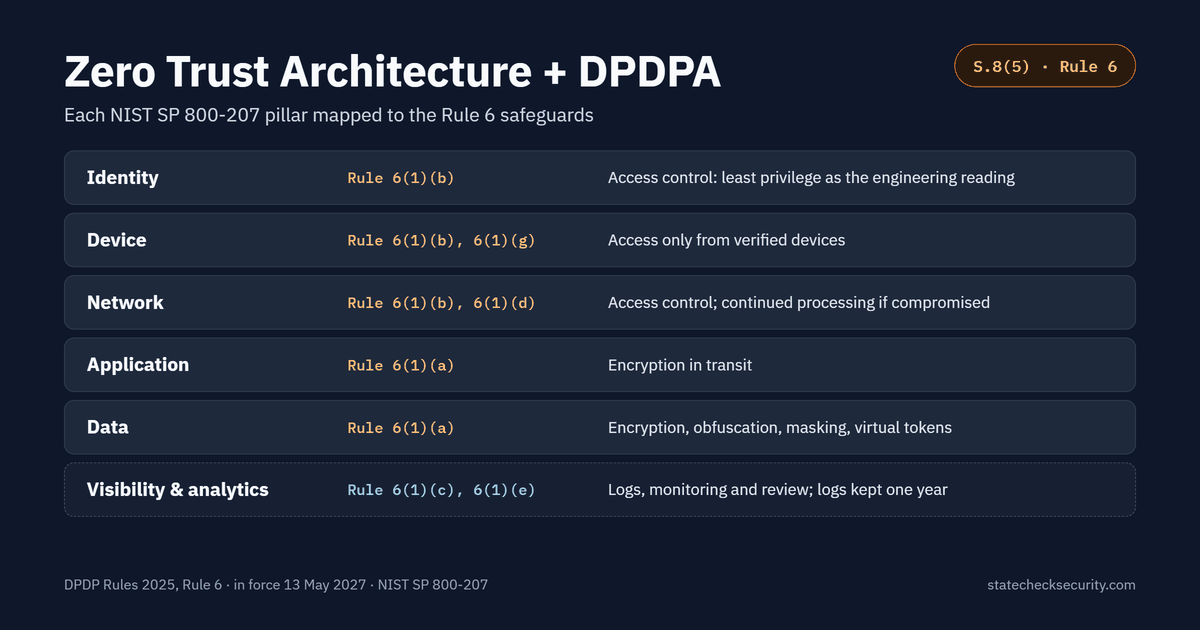
Task: Click the DPDP Rules 2025 footer note
Action: click(x=276, y=584)
